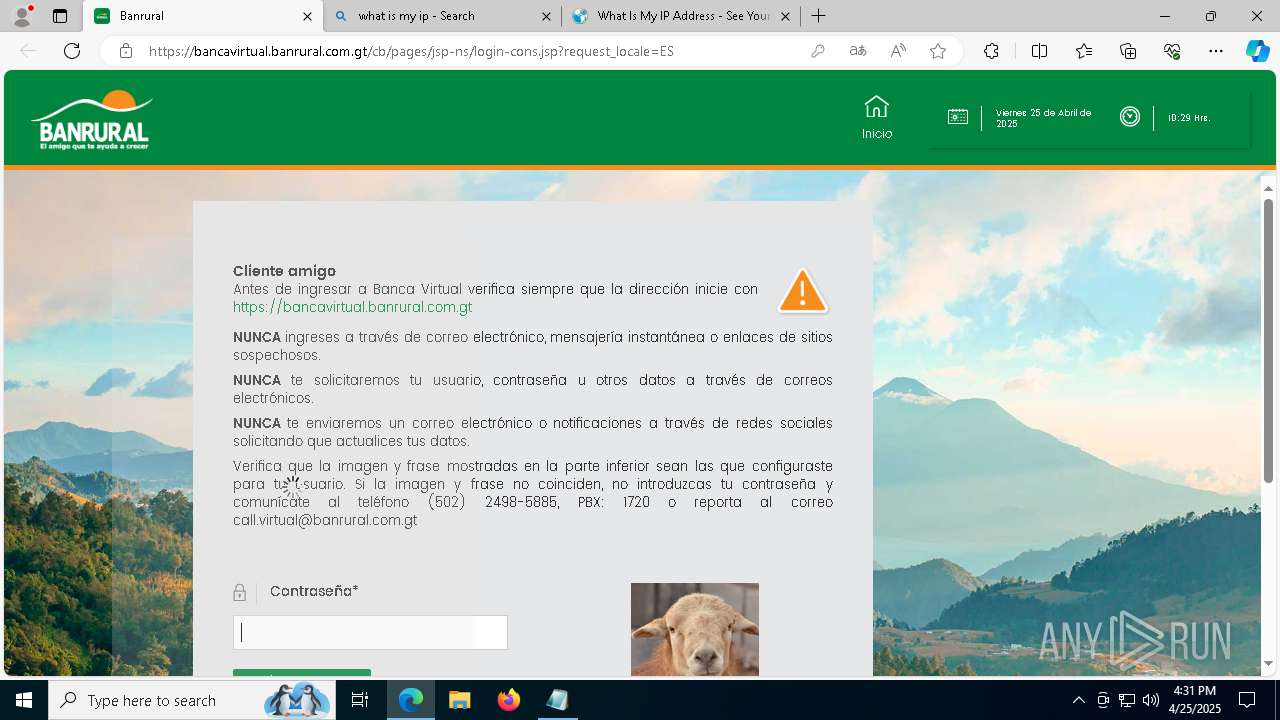Viewport: 1280px width, 720px height.
Task: Click the green button below password field
Action: click(x=302, y=673)
